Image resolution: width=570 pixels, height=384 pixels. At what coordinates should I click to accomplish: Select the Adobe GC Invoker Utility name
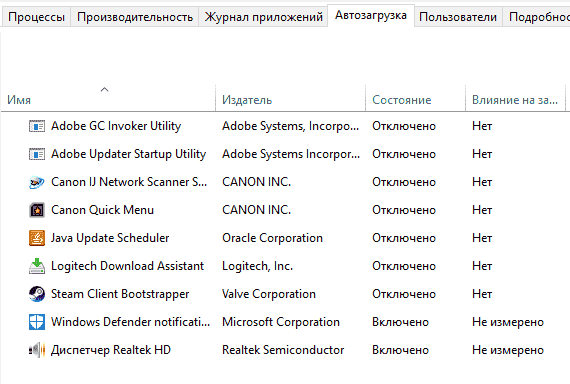(116, 126)
